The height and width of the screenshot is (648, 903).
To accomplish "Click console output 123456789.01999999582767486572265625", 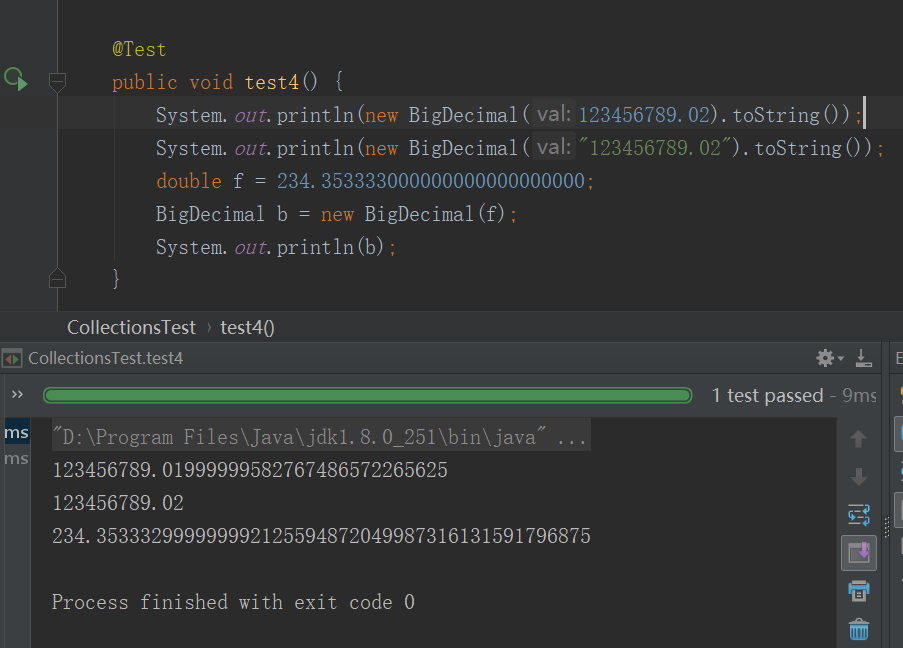I will click(x=250, y=470).
